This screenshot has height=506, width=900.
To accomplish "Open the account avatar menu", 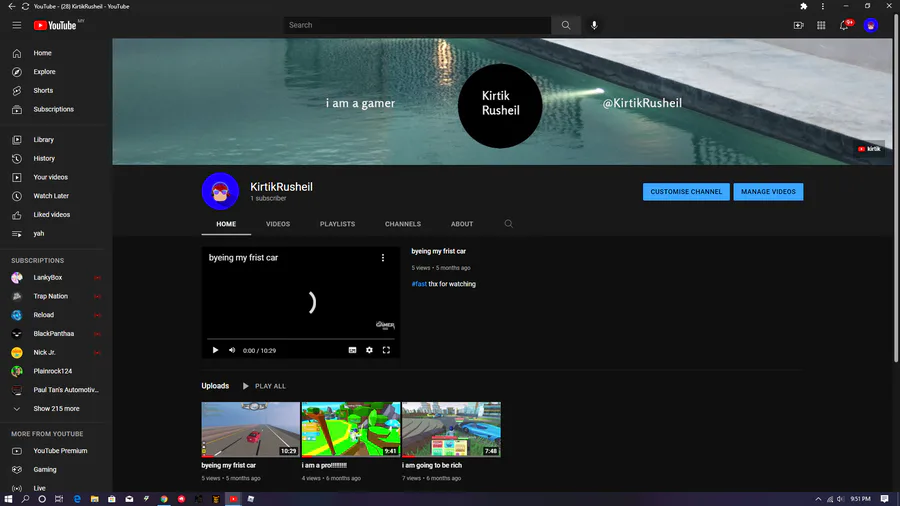I will coord(871,25).
